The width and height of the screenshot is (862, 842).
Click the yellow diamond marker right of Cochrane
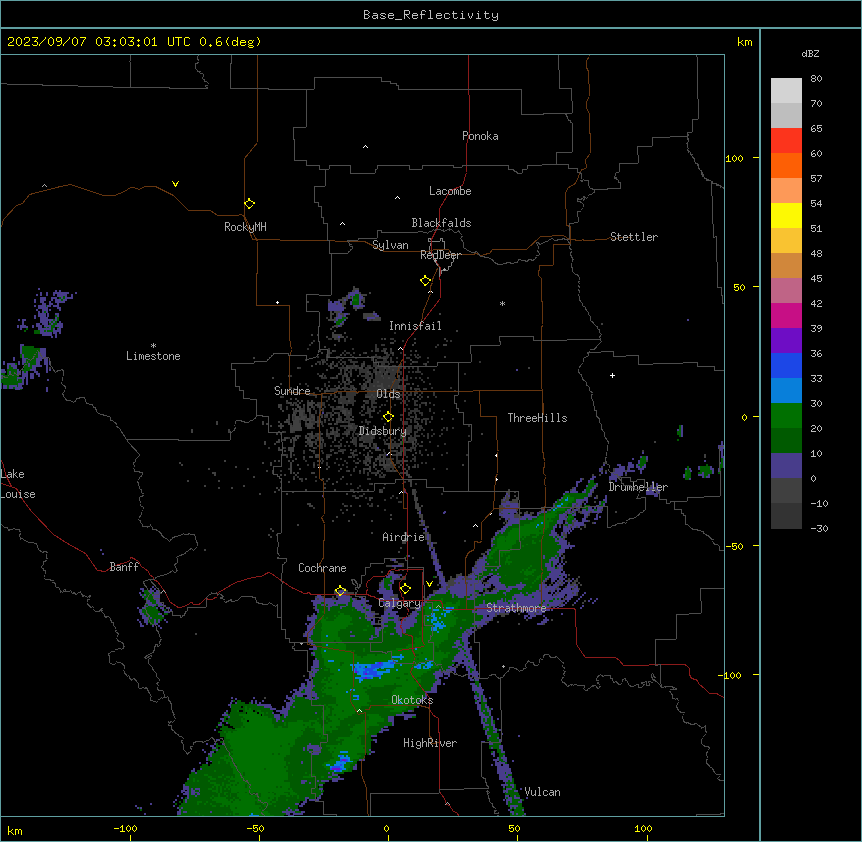(340, 591)
